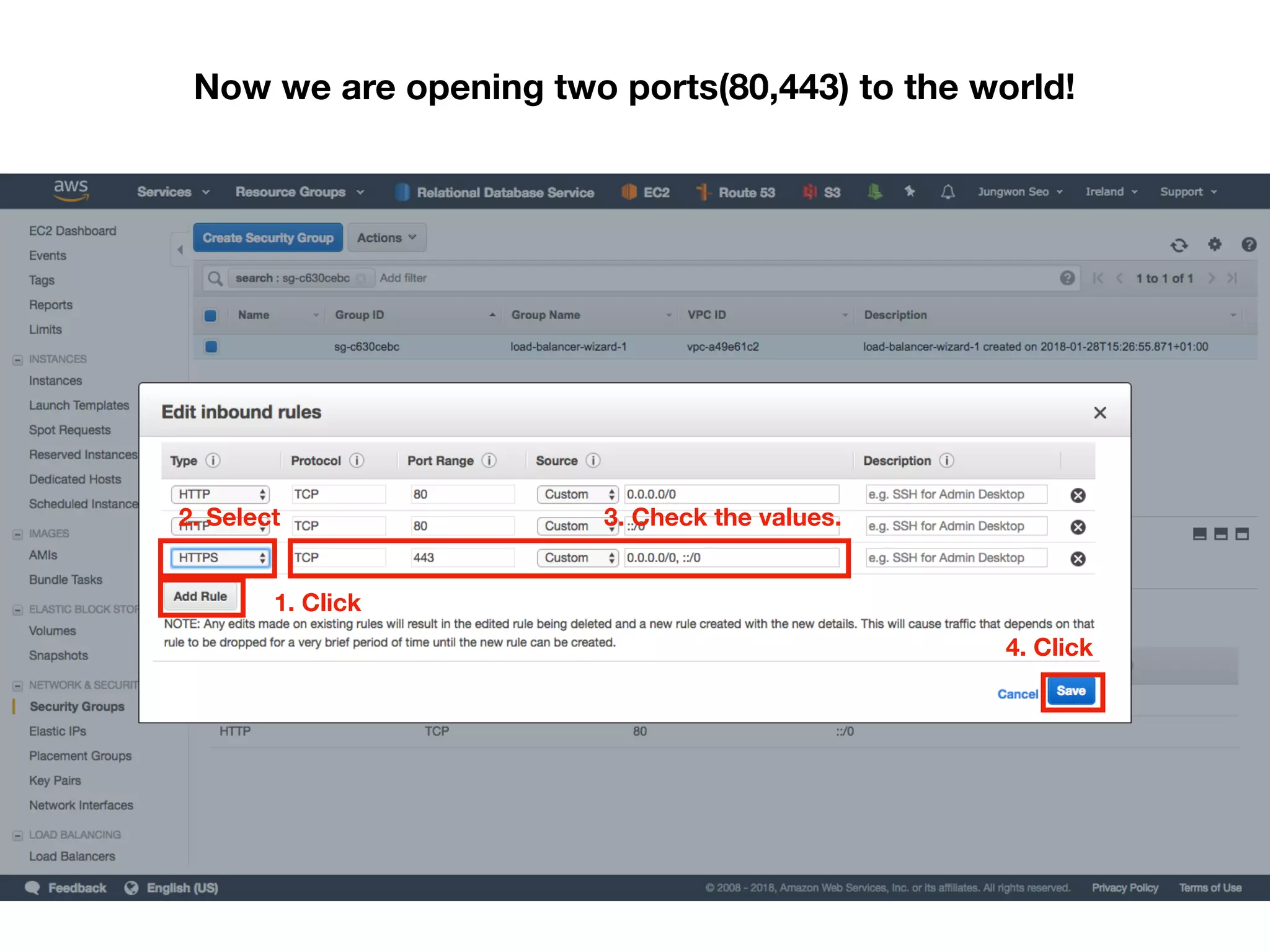Image resolution: width=1270 pixels, height=952 pixels.
Task: Open the Relational Database Service shortcut
Action: click(x=495, y=192)
